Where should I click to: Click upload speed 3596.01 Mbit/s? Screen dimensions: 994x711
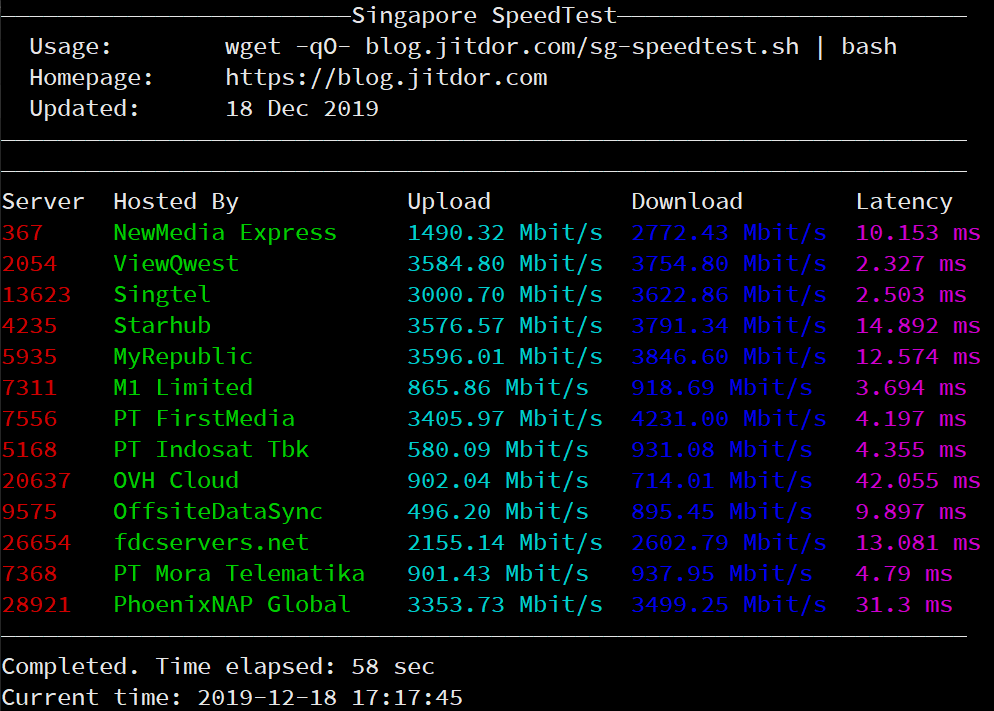(x=505, y=357)
